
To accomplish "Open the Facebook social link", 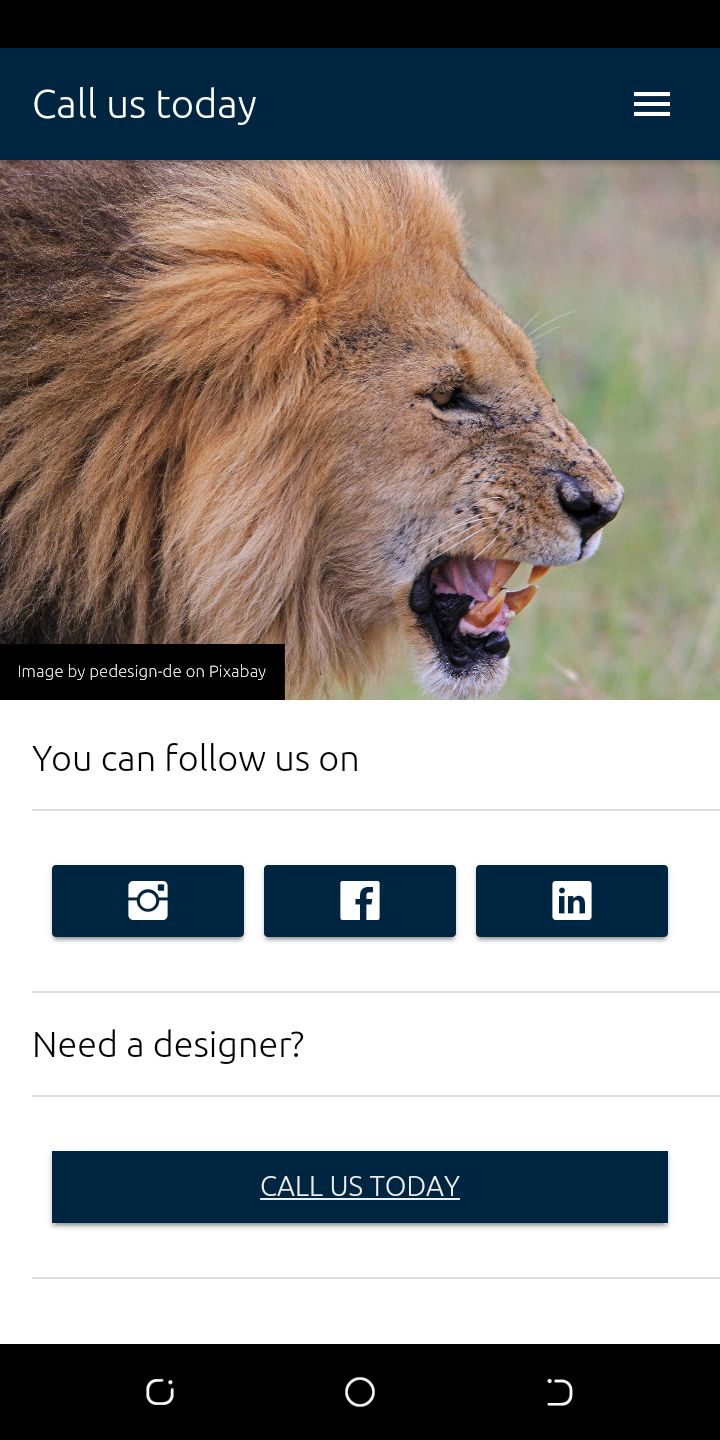I will [360, 901].
